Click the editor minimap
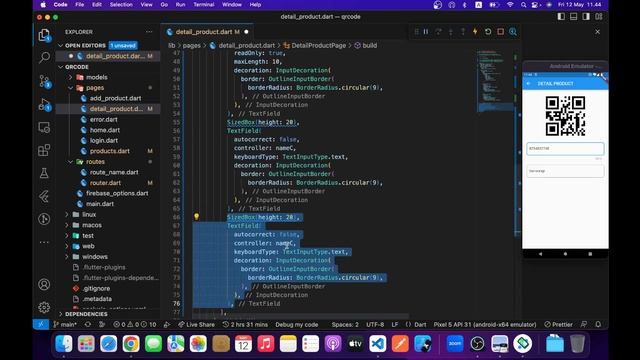The image size is (640, 360). 494,82
